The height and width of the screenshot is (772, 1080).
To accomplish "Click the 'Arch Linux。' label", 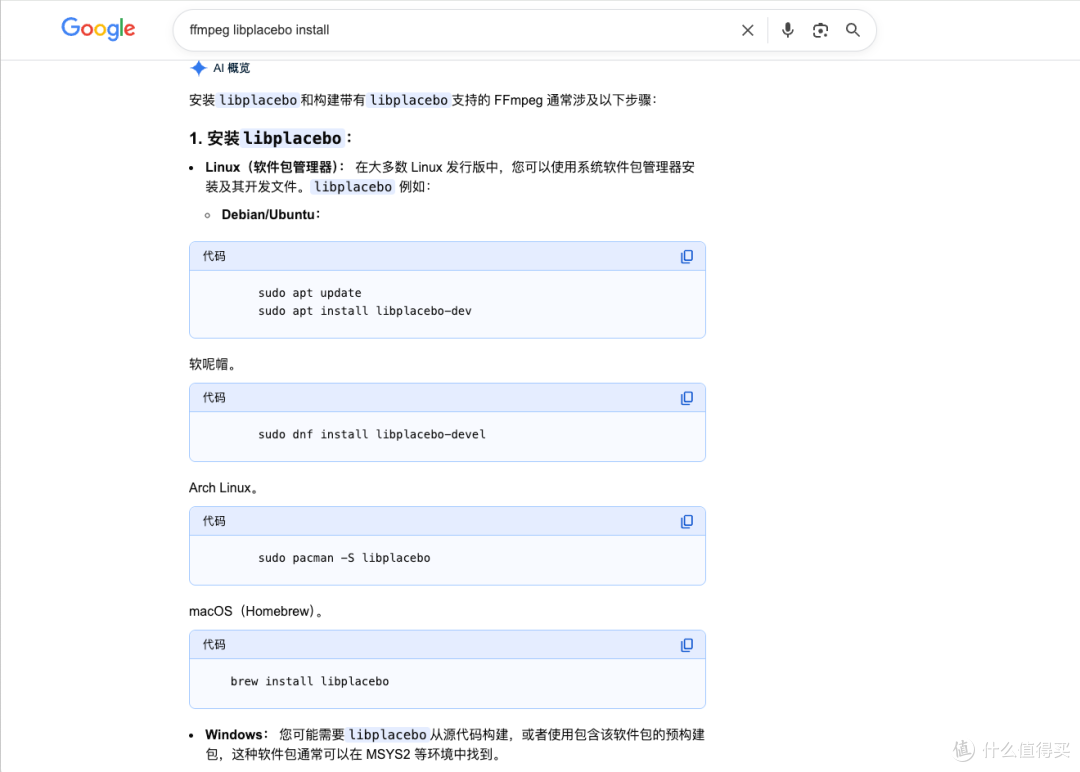I will pyautogui.click(x=223, y=488).
